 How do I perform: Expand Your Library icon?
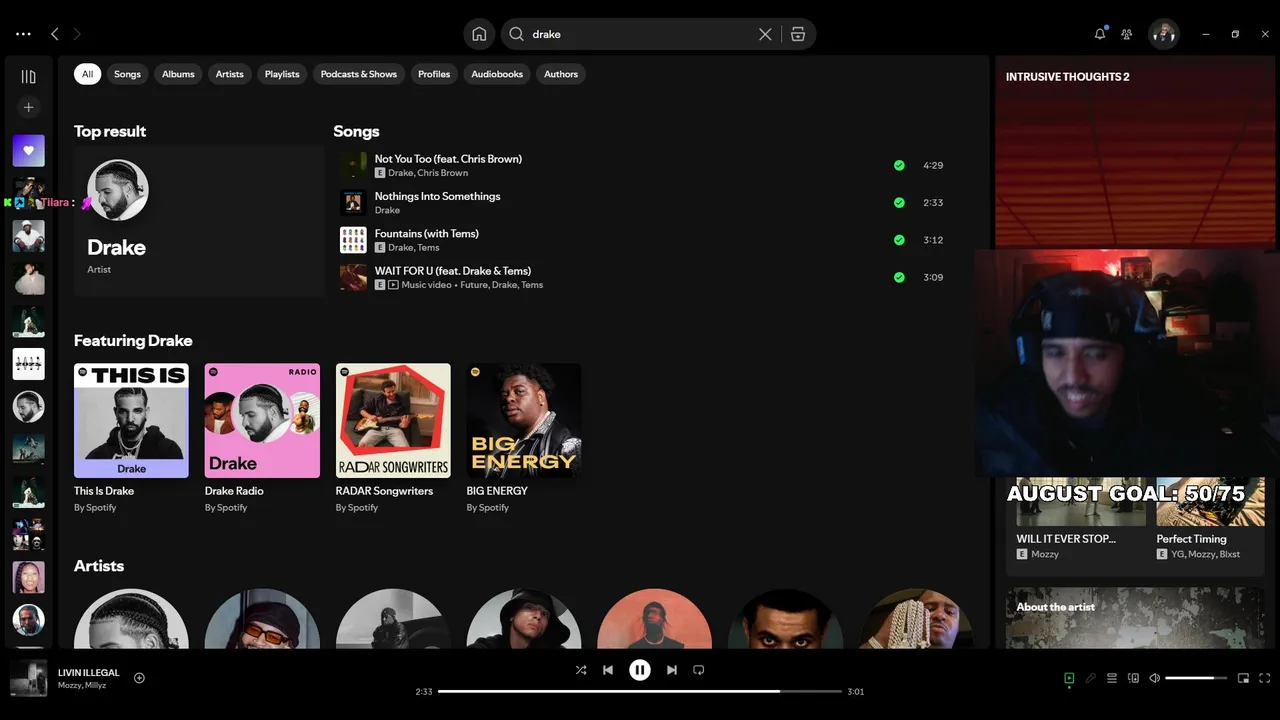tap(28, 77)
